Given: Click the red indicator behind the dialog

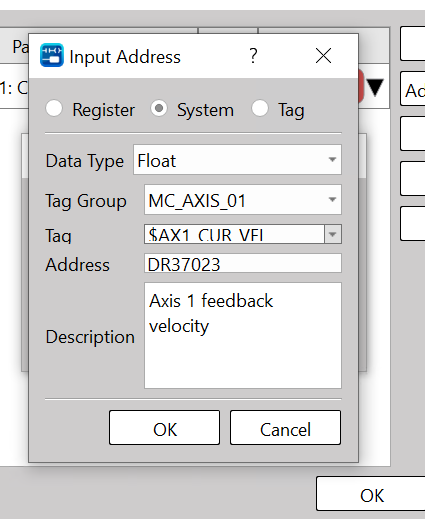Looking at the screenshot, I should pos(361,86).
